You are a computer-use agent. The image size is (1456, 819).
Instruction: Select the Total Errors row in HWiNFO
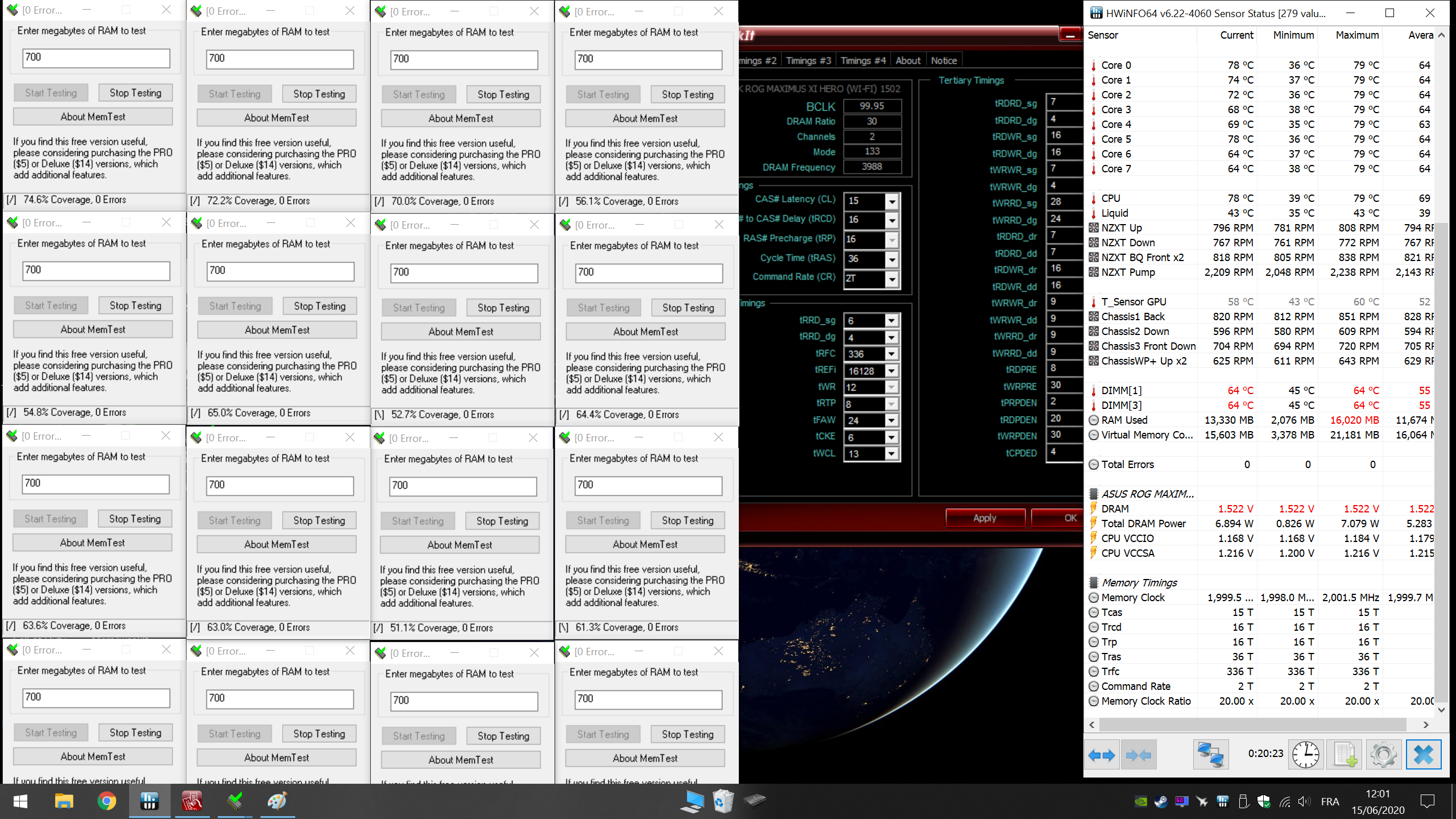coord(1260,464)
